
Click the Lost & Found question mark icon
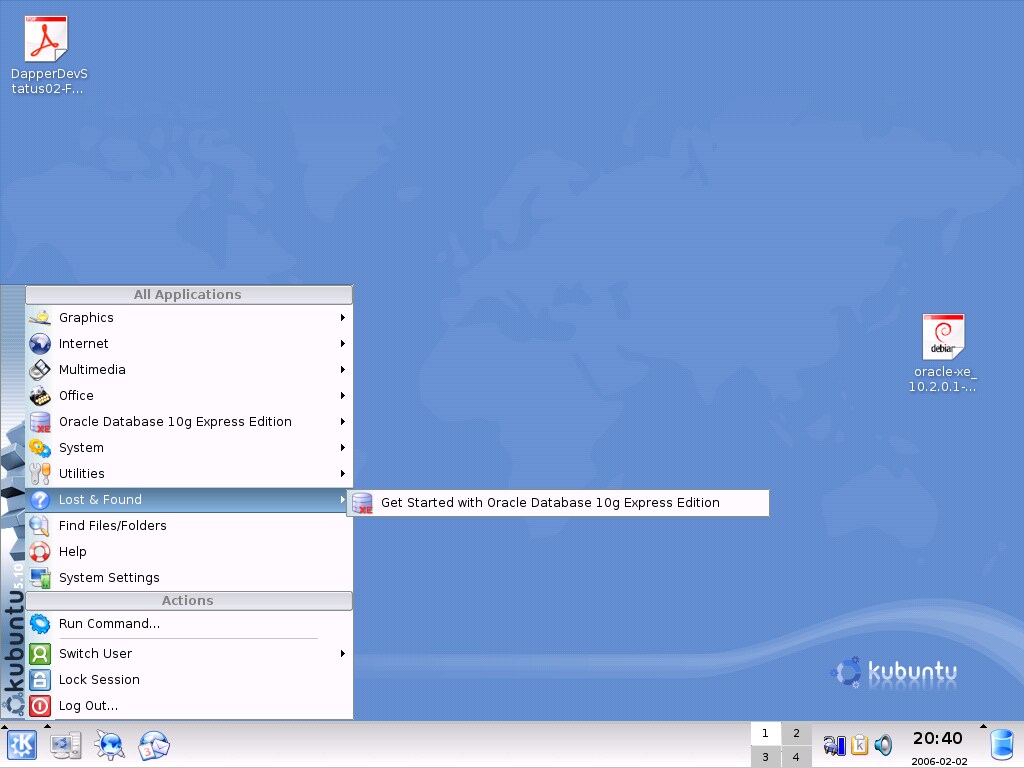pyautogui.click(x=40, y=500)
